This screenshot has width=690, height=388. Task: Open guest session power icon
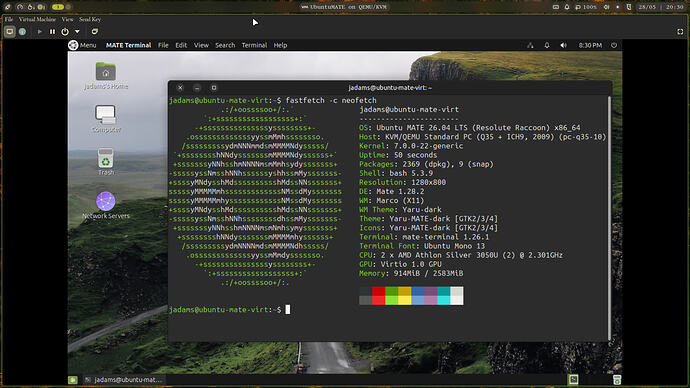tap(614, 45)
